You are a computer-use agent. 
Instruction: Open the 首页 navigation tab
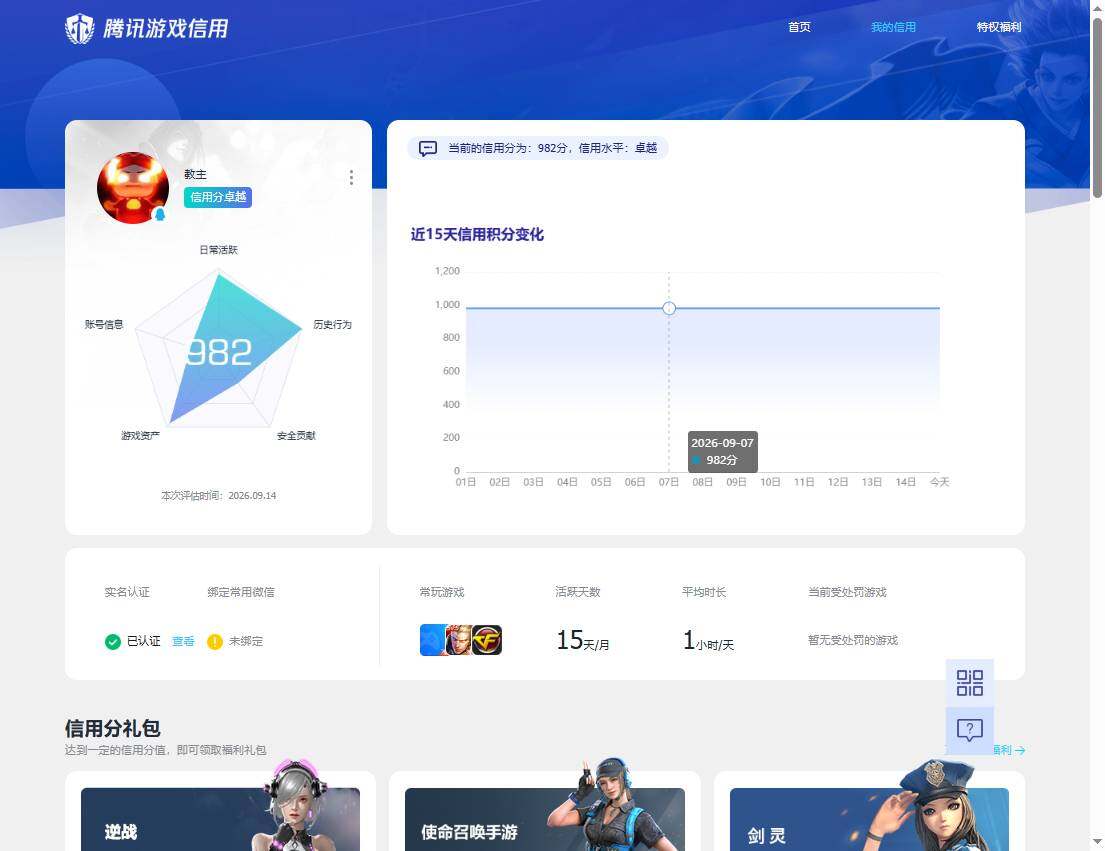(x=799, y=27)
